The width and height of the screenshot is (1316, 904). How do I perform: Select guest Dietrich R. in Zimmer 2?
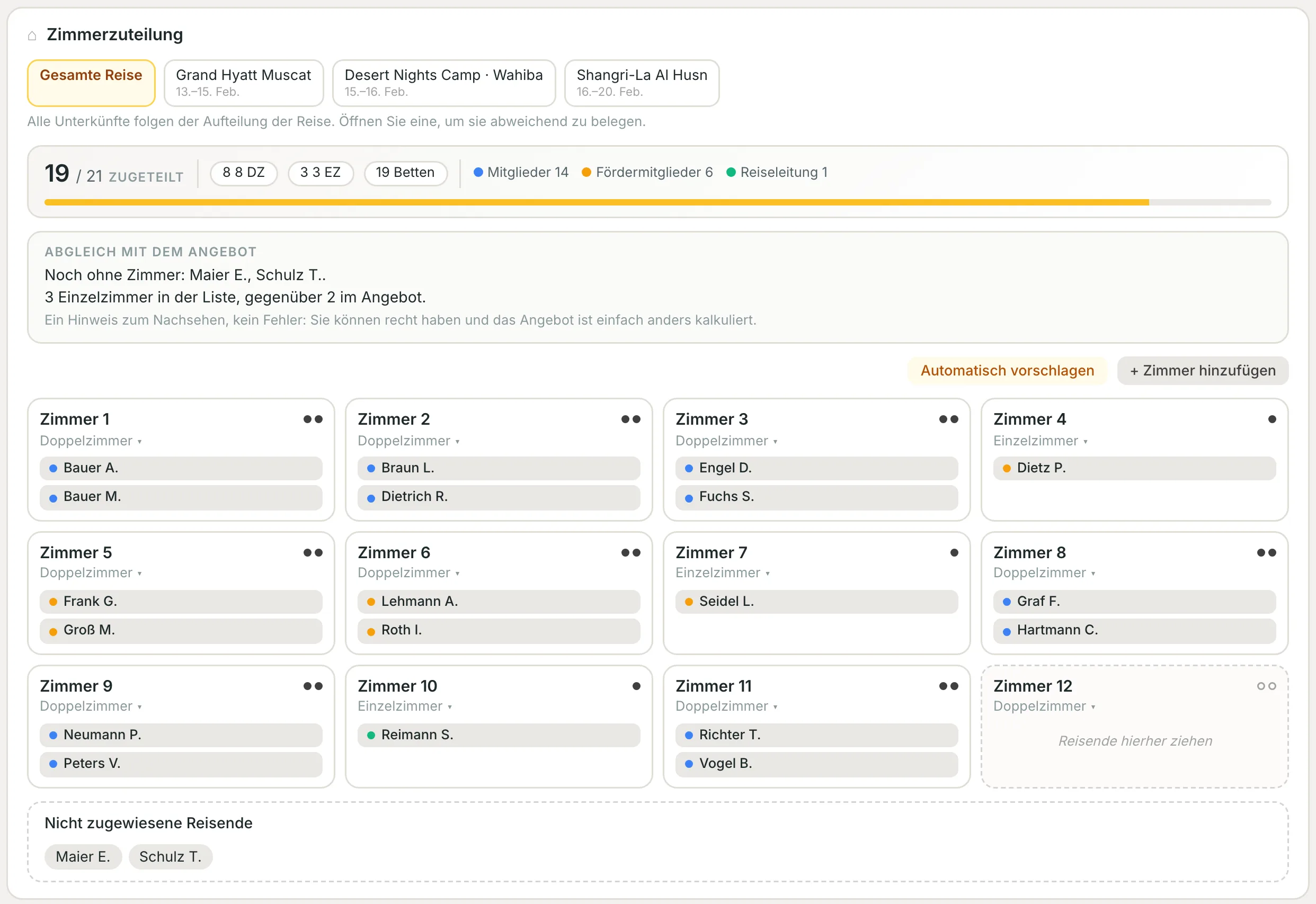tap(499, 497)
